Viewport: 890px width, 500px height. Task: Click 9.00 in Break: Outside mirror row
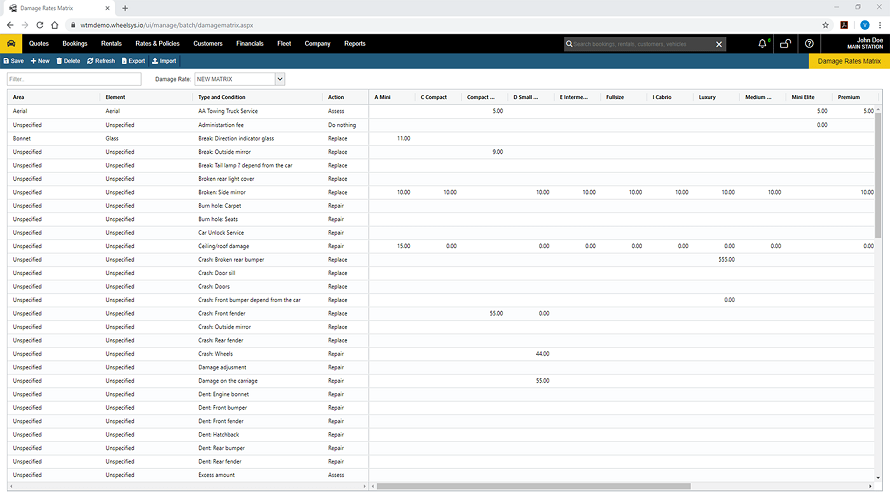[497, 152]
